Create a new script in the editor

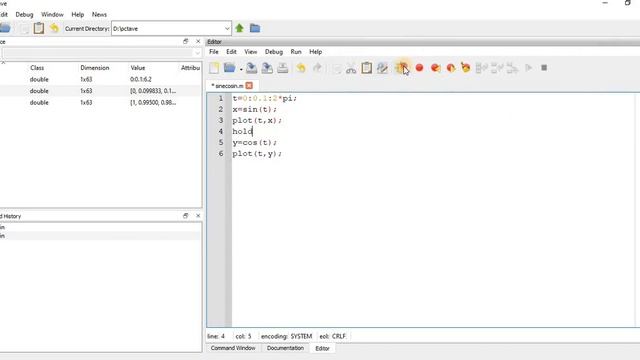point(214,68)
